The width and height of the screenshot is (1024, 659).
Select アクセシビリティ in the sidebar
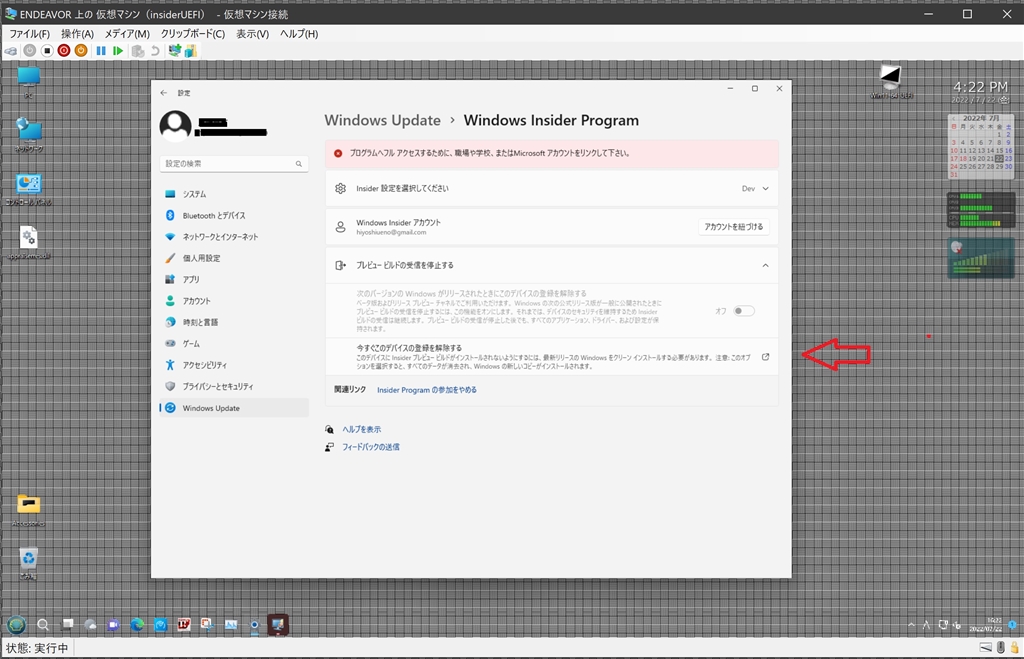click(x=234, y=365)
